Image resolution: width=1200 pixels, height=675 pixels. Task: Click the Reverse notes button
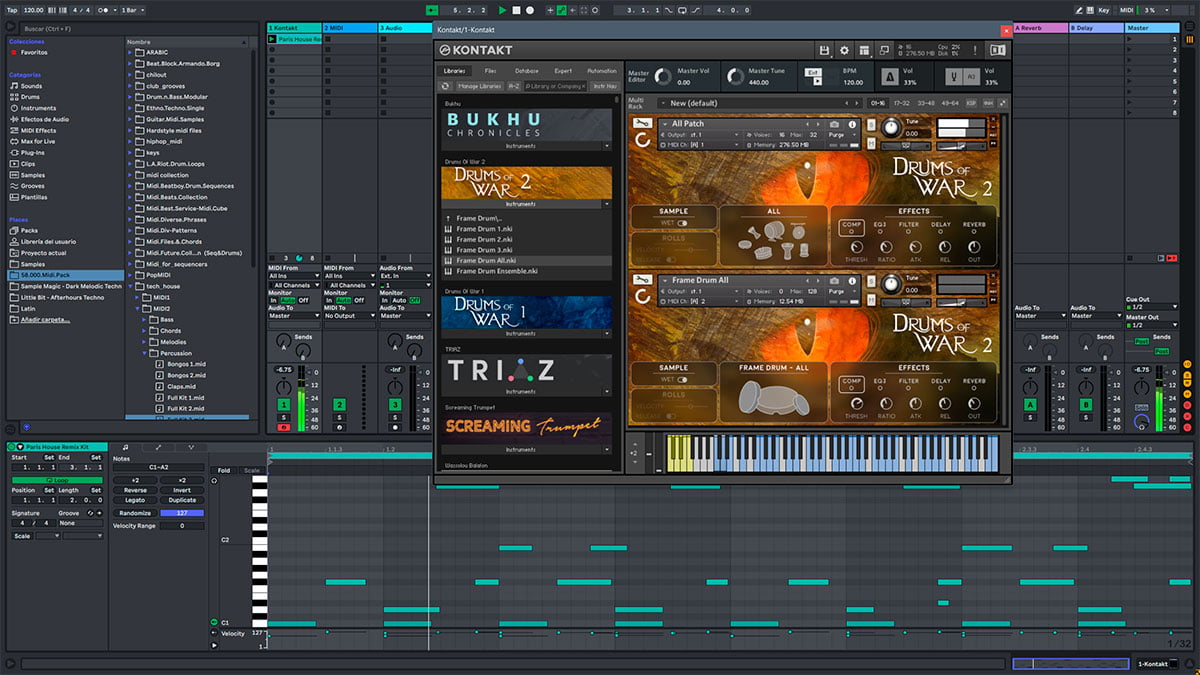(x=136, y=491)
